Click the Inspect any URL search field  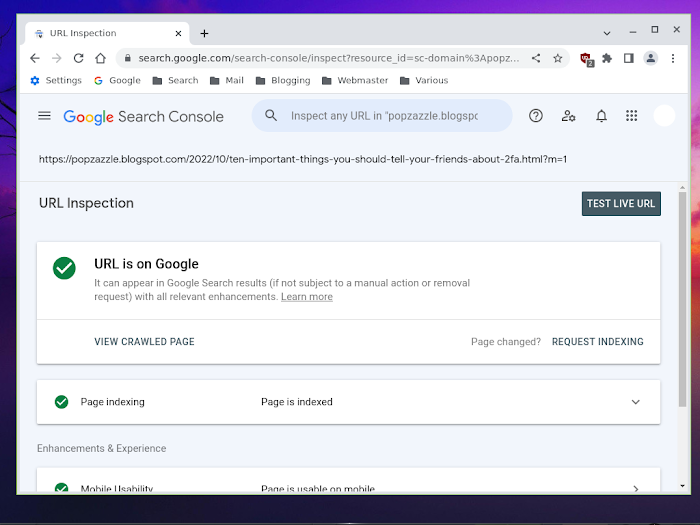pos(384,116)
